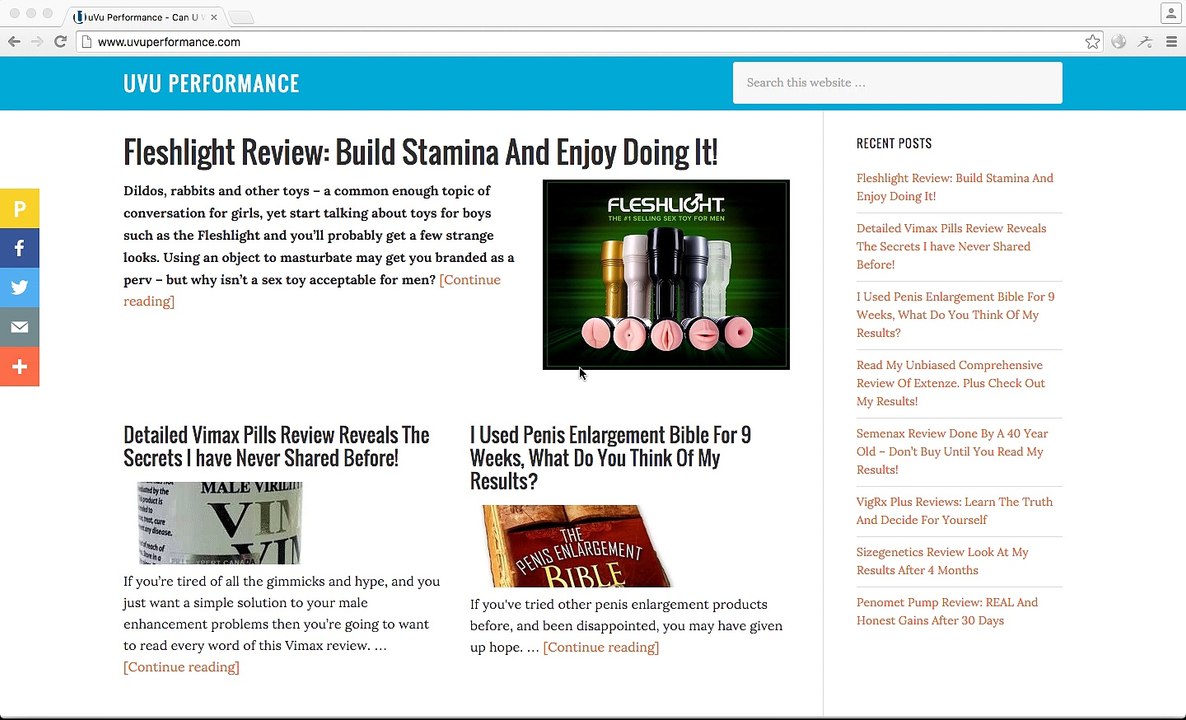Go back with browser back arrow

coord(14,42)
